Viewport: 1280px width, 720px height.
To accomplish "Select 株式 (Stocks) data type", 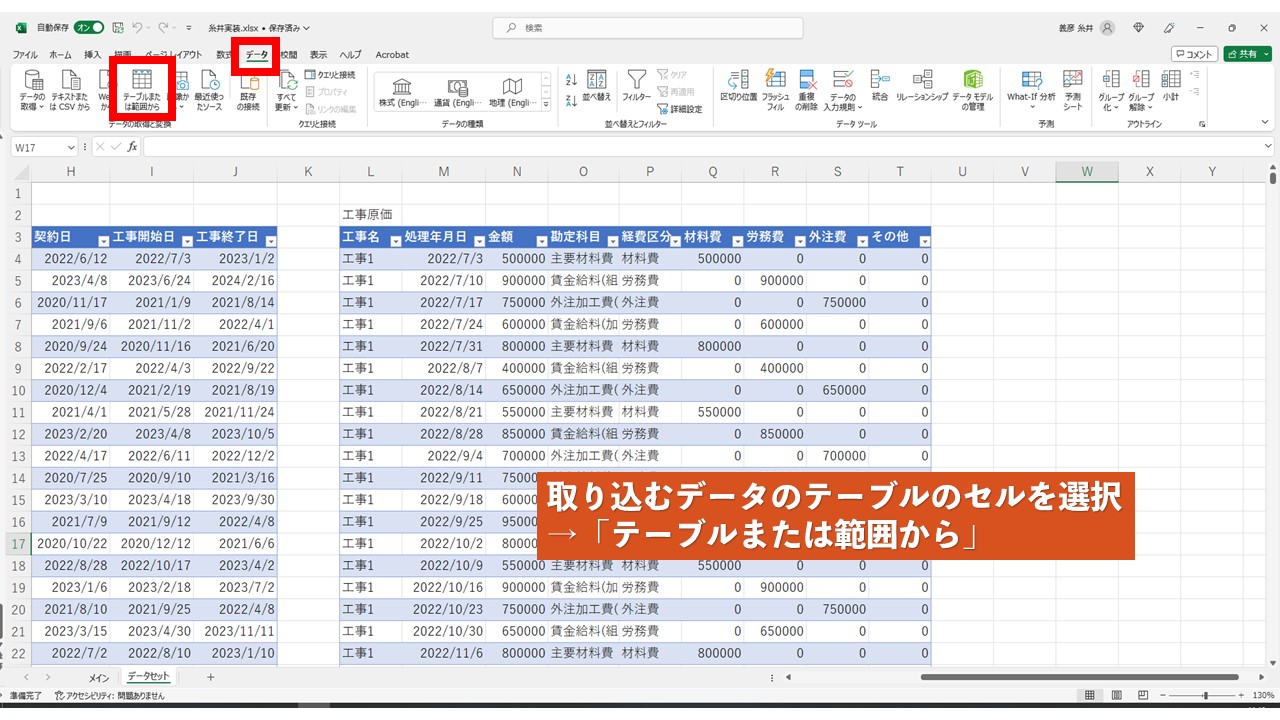I will click(402, 91).
